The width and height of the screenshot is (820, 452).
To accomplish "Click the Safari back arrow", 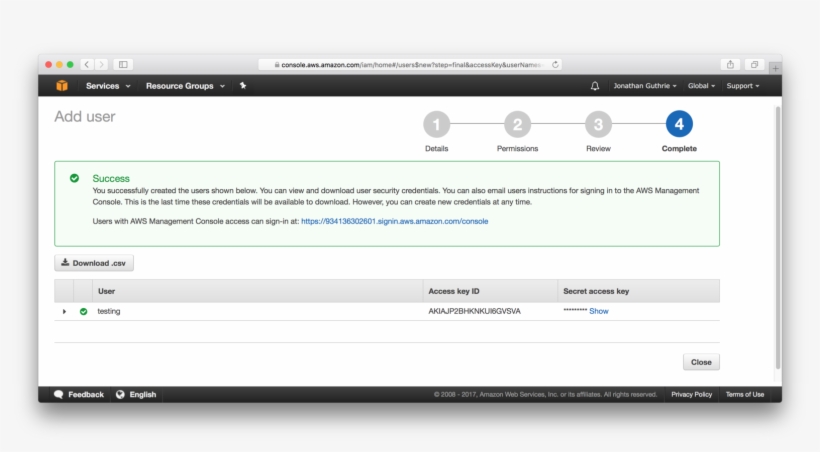I will click(x=87, y=64).
